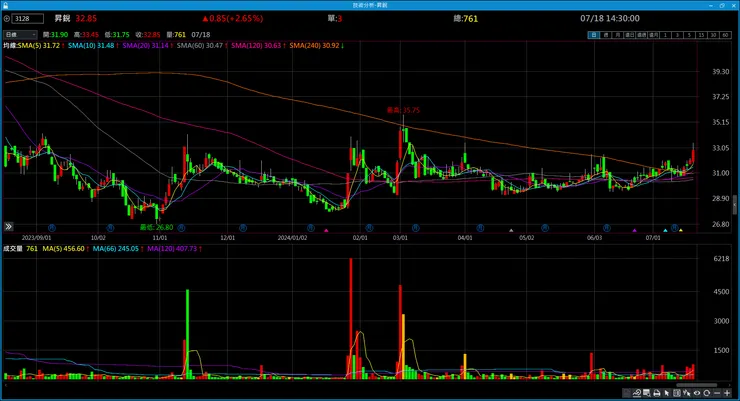Choose the adjusted-monthly 還月 timeframe
This screenshot has width=740, height=401.
654,35
